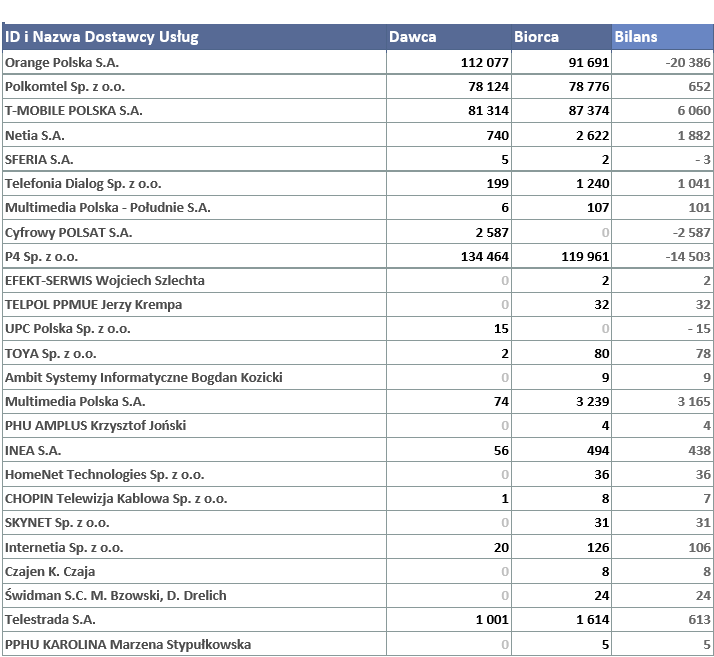
Task: Click the Telestrada S.A. Dawca value 1 001
Action: pyautogui.click(x=492, y=620)
